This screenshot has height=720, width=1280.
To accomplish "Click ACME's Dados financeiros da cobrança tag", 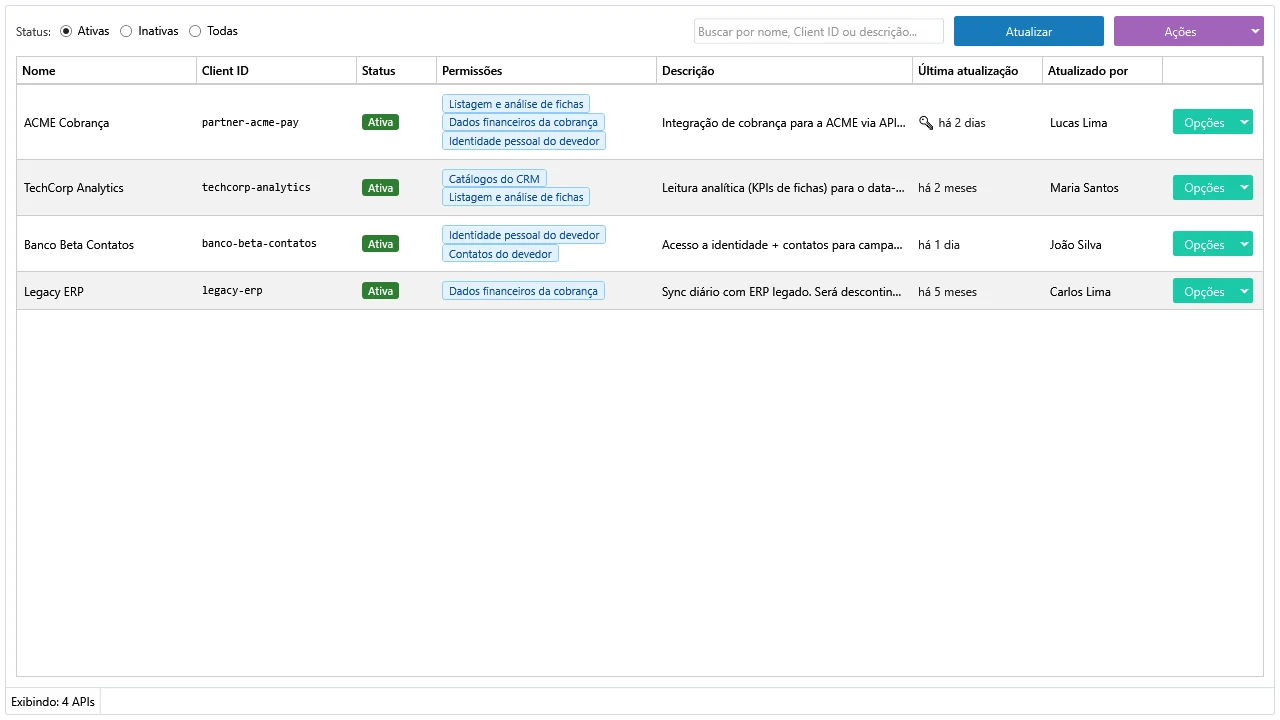I will coord(523,122).
